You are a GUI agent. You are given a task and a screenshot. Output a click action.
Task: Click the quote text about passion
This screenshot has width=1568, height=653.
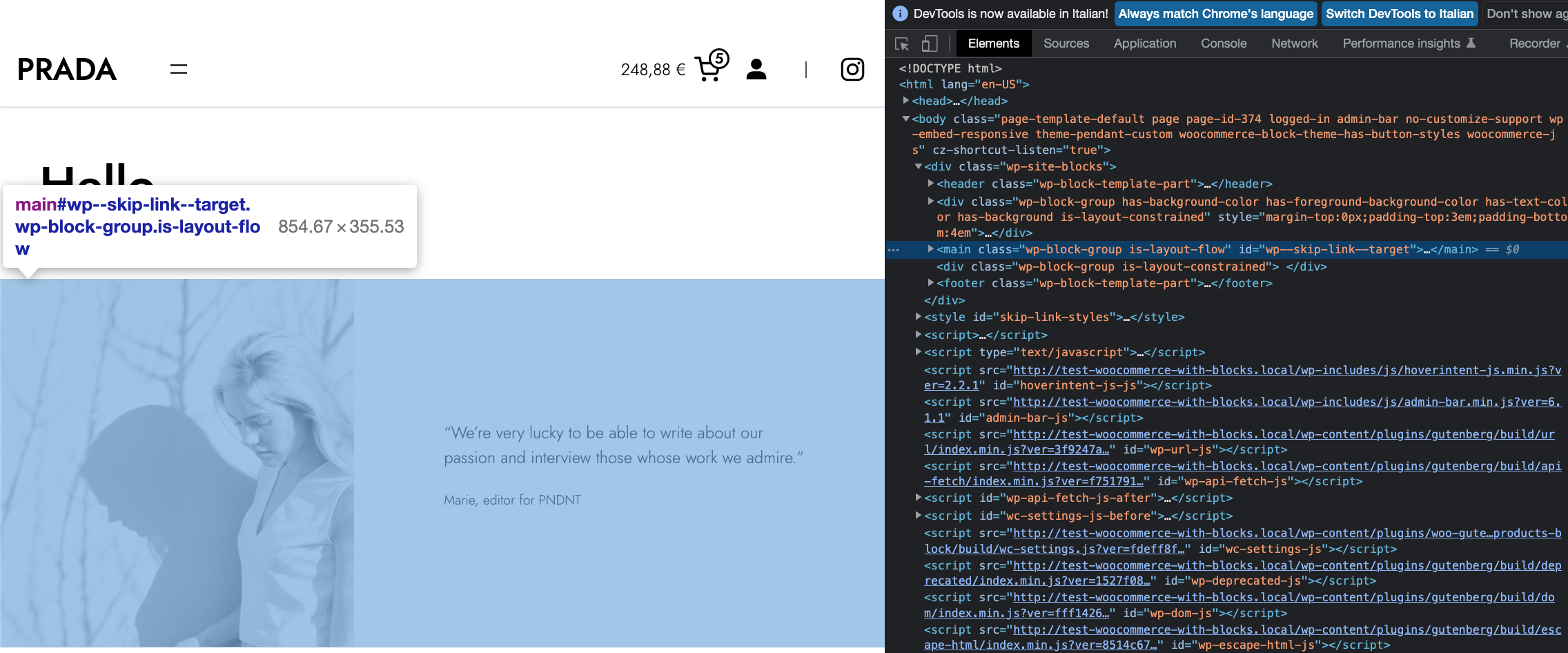pos(624,445)
